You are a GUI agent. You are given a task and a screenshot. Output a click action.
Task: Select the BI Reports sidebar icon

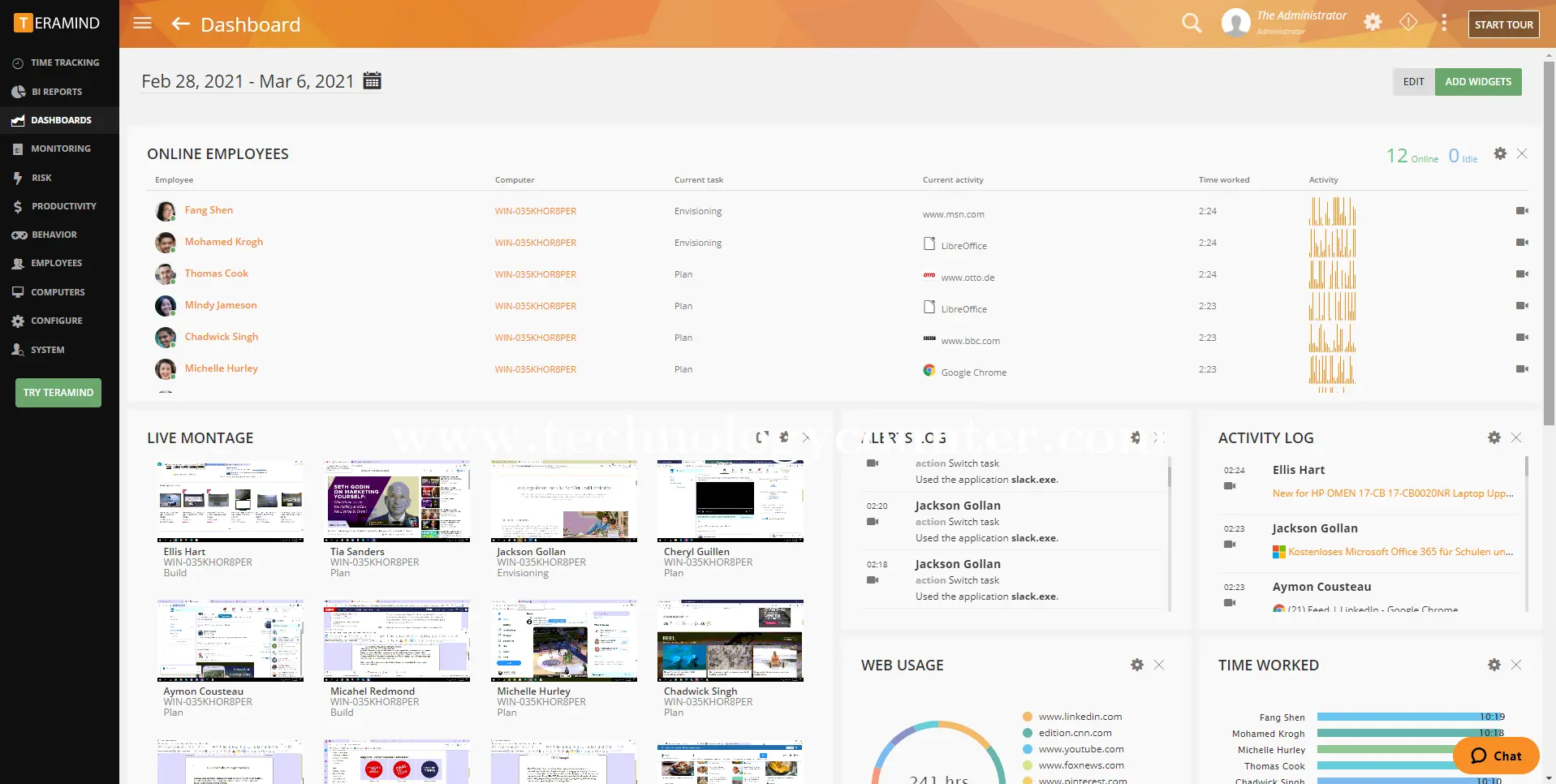[x=17, y=91]
